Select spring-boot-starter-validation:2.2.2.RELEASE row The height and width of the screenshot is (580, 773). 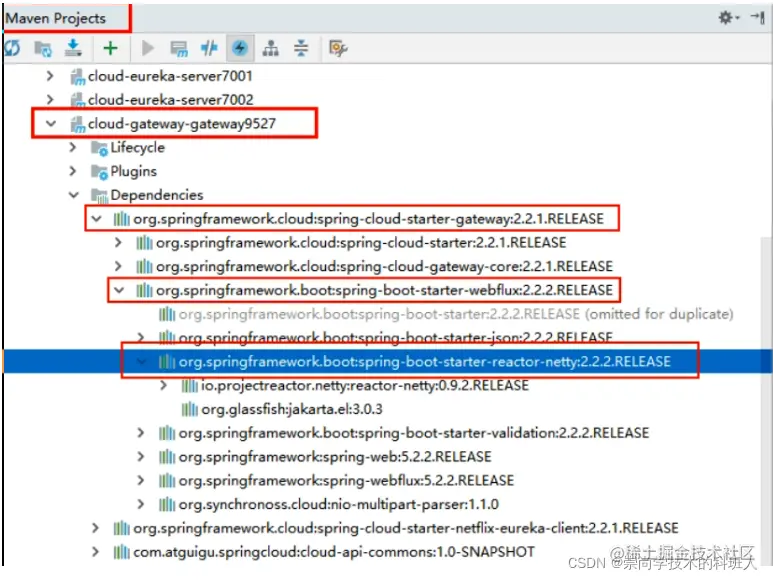pyautogui.click(x=414, y=433)
